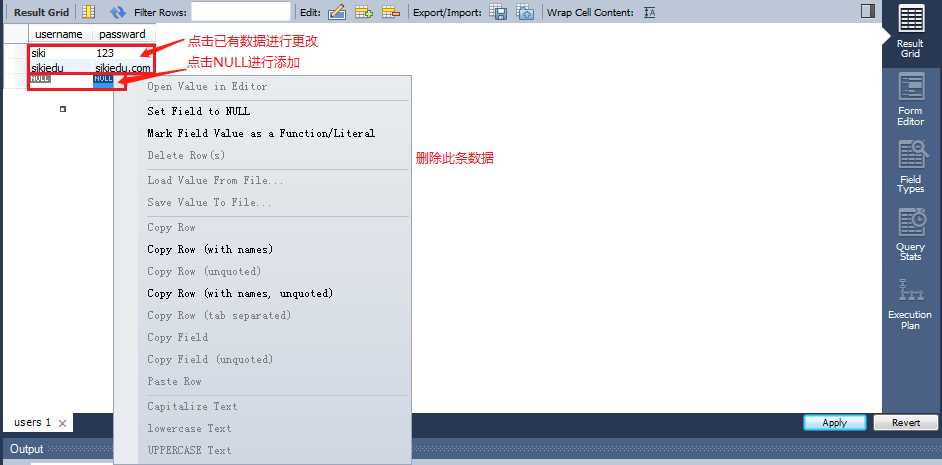
Task: Choose Copy Row (with names)
Action: [210, 249]
